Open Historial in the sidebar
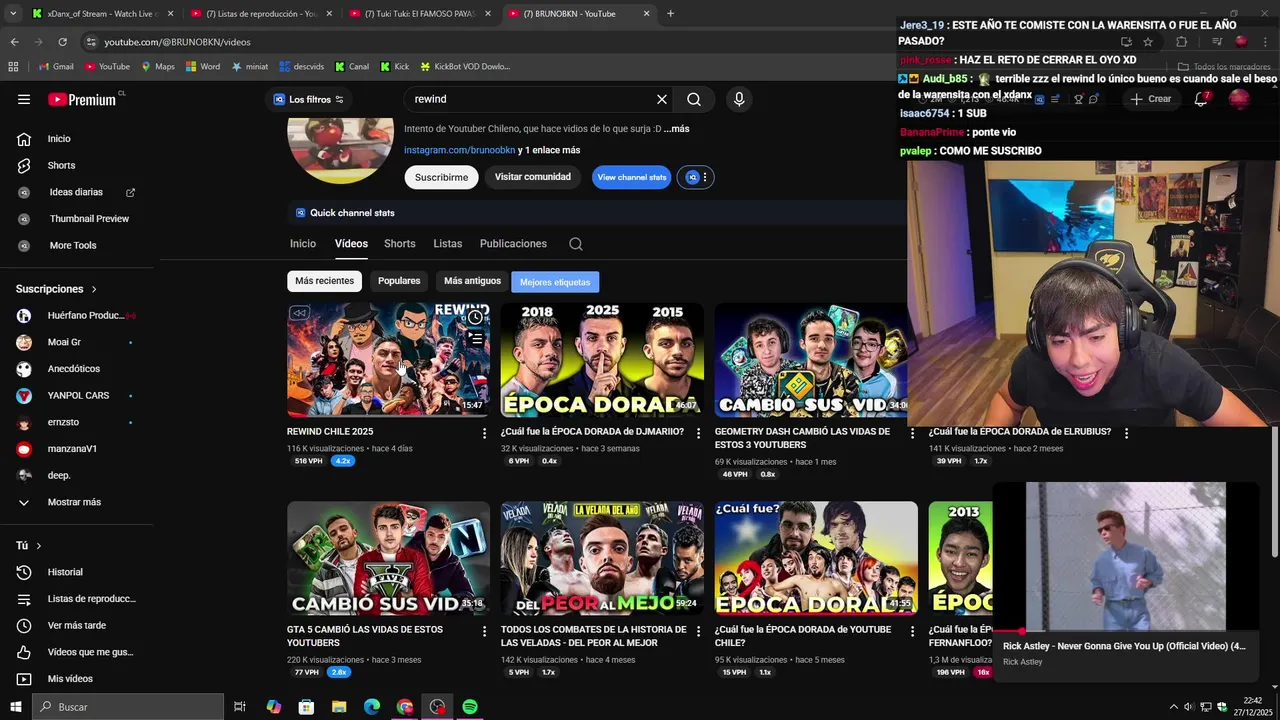Screen dimensions: 1280x720 (x=65, y=572)
